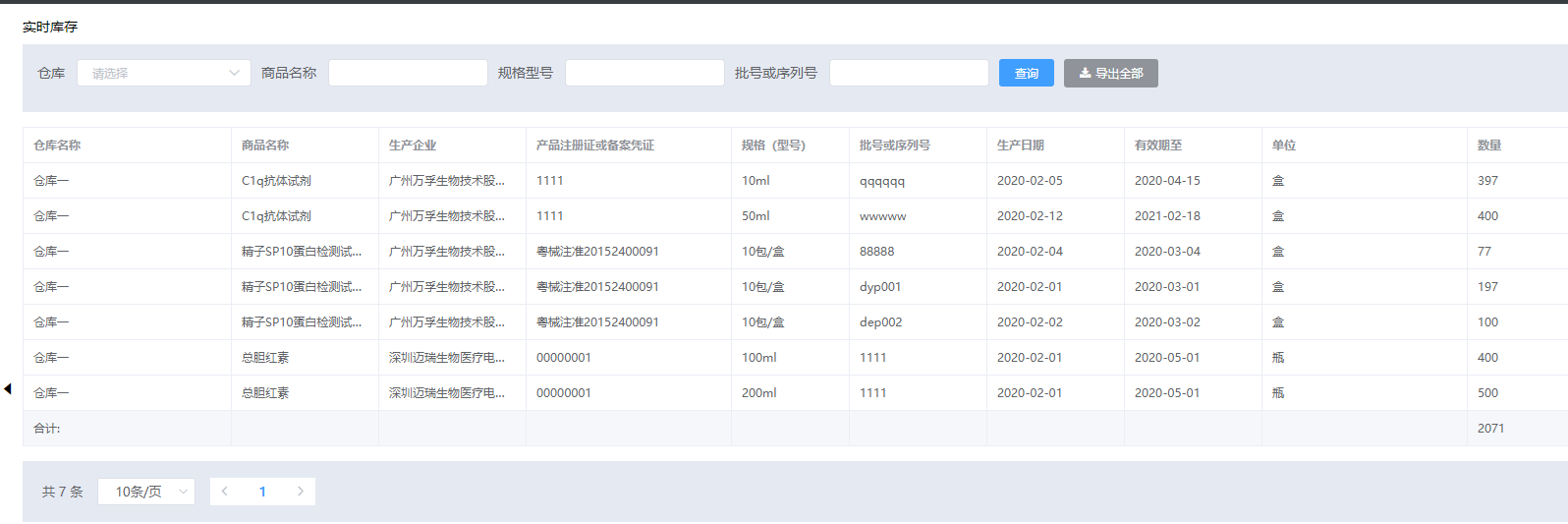Image resolution: width=1568 pixels, height=524 pixels.
Task: Go to previous page arrow
Action: (x=225, y=492)
